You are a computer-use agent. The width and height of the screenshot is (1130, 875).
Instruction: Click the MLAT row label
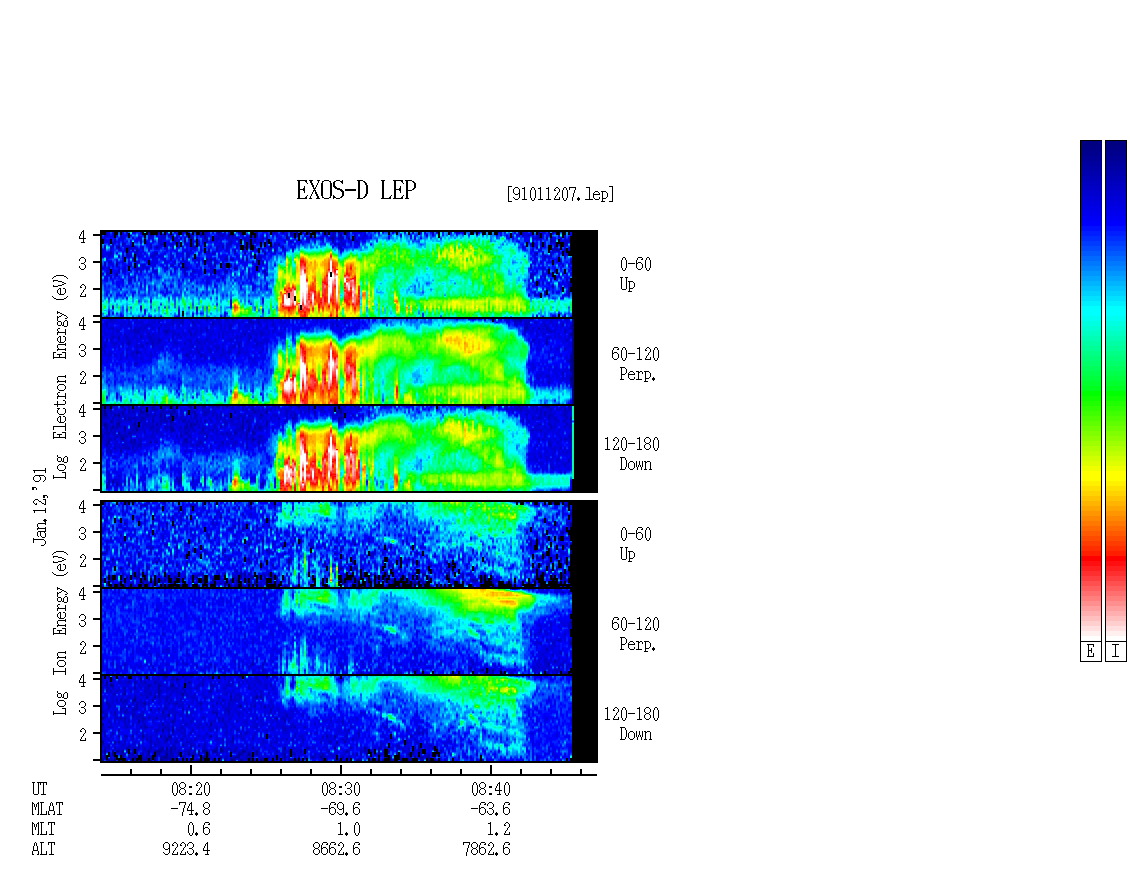(x=47, y=809)
